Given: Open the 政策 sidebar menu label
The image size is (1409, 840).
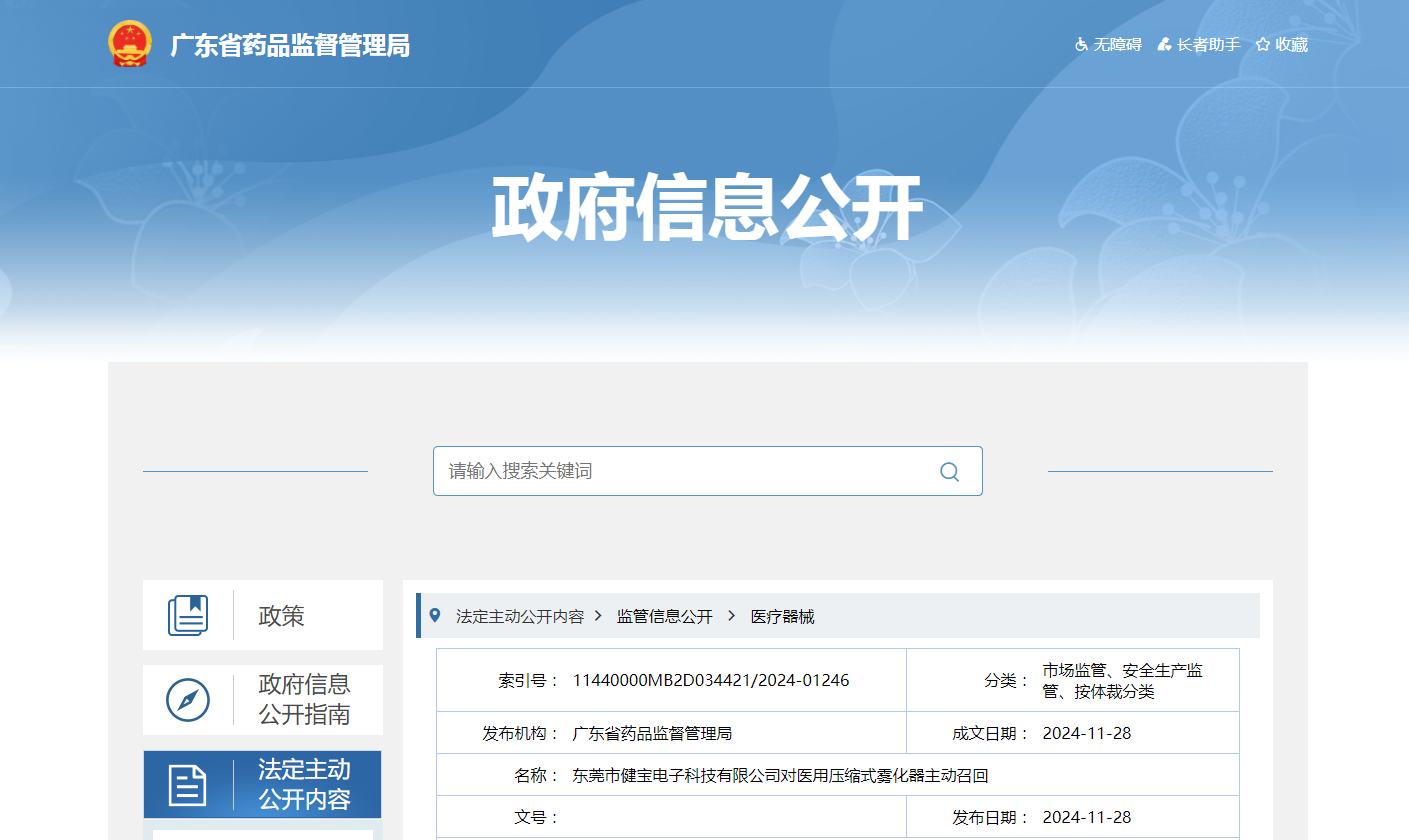Looking at the screenshot, I should pos(281,616).
